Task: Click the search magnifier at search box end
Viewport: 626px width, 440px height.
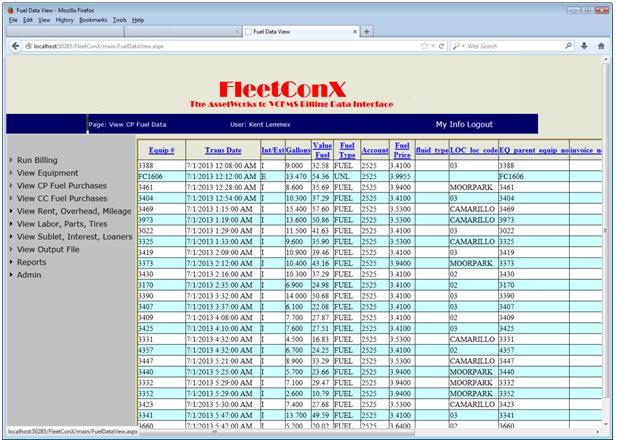Action: tap(568, 46)
